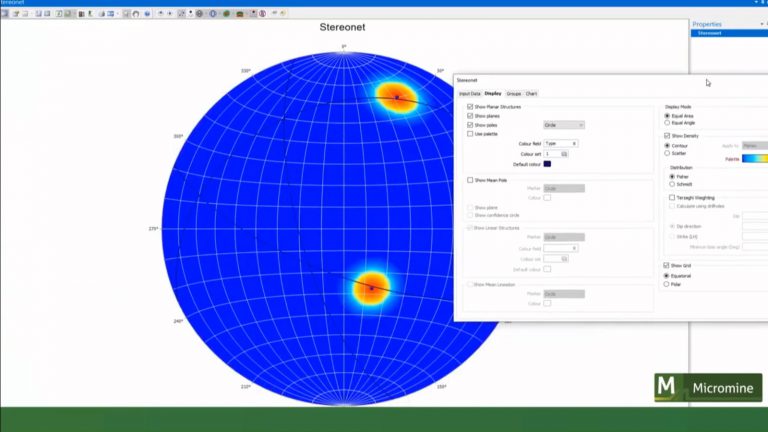The image size is (768, 432).
Task: Pick the Default colour dark blue swatch
Action: click(x=547, y=164)
